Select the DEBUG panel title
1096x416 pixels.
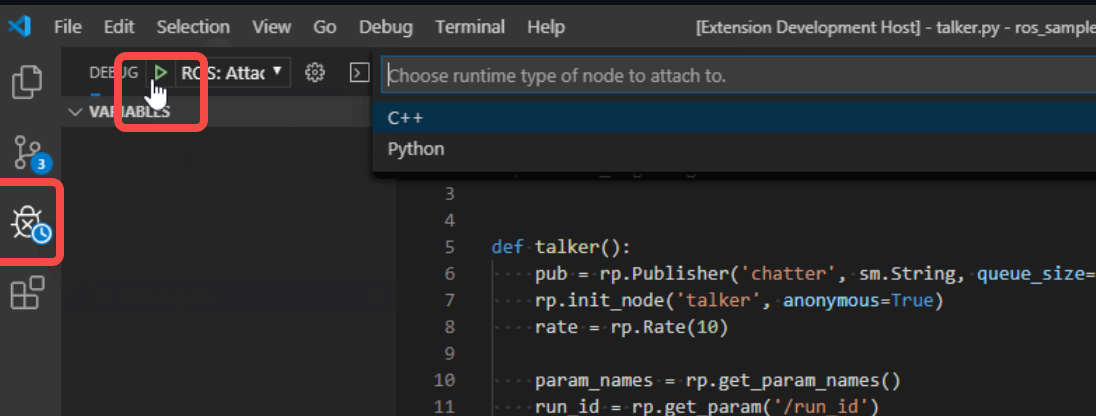click(x=114, y=72)
